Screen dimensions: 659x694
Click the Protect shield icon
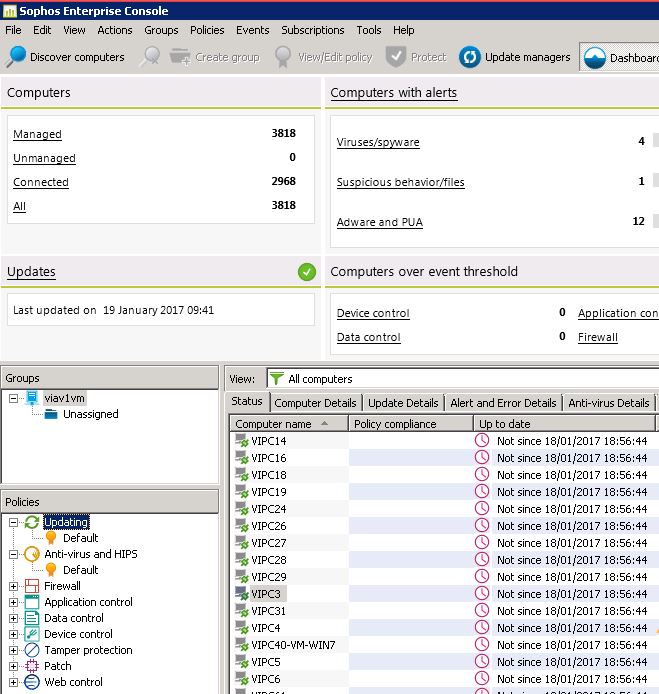coord(395,57)
